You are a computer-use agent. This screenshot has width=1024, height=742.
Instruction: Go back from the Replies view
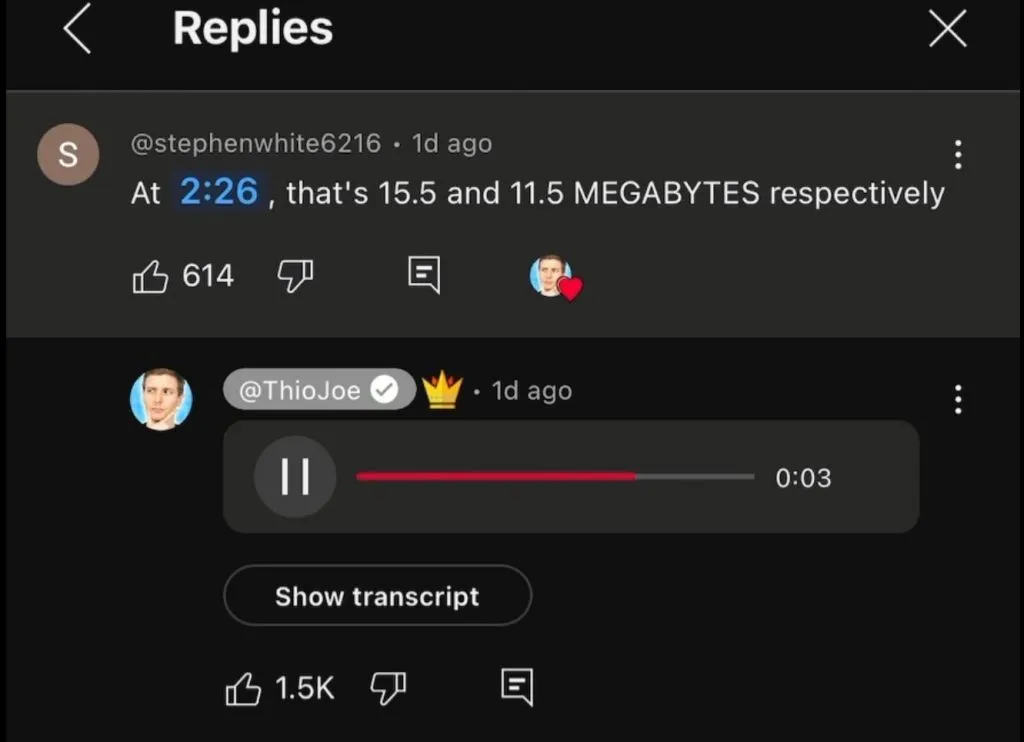click(77, 30)
